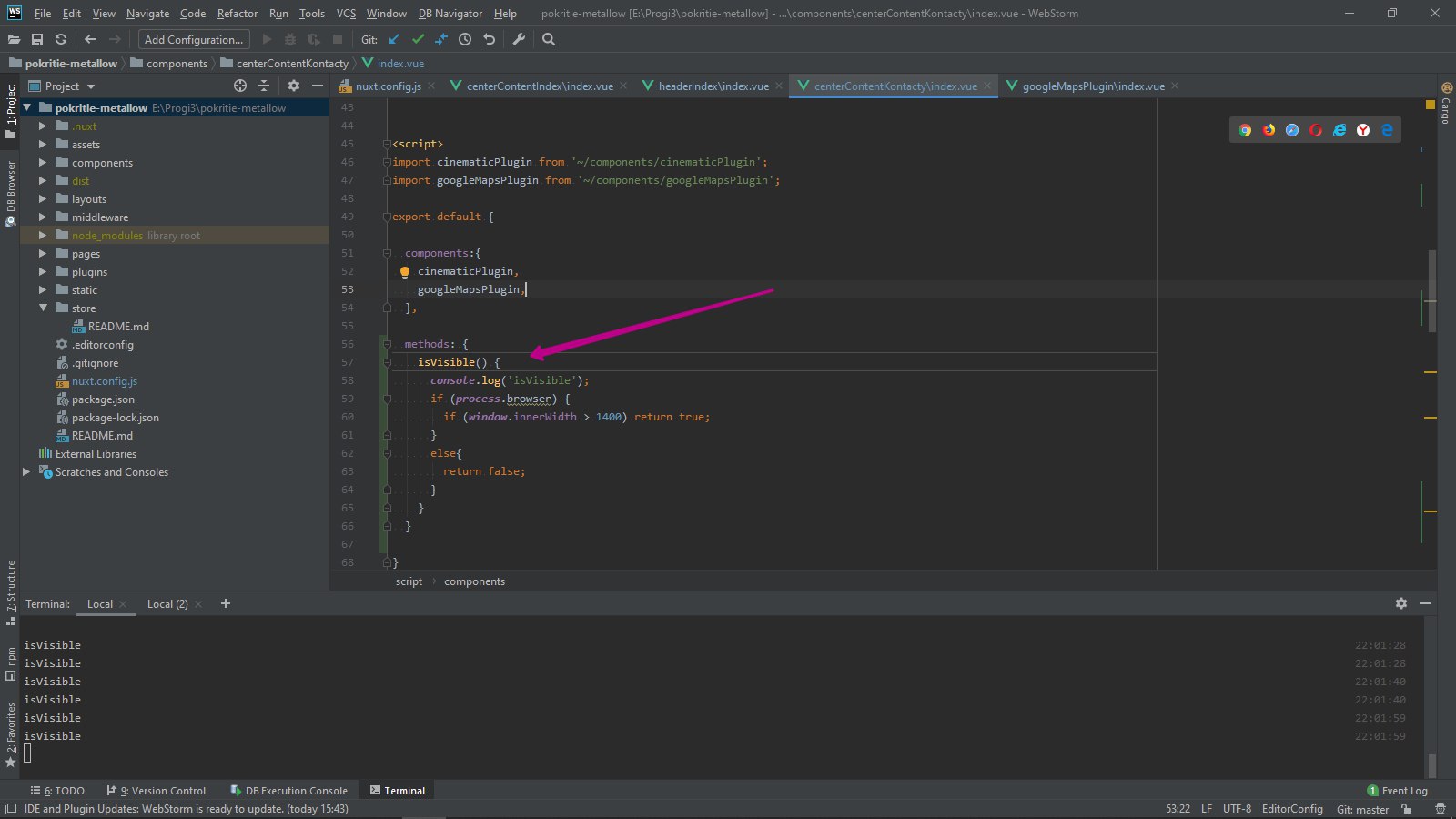Click IDE and Plugin Updates status message
This screenshot has height=819, width=1456.
pos(187,809)
